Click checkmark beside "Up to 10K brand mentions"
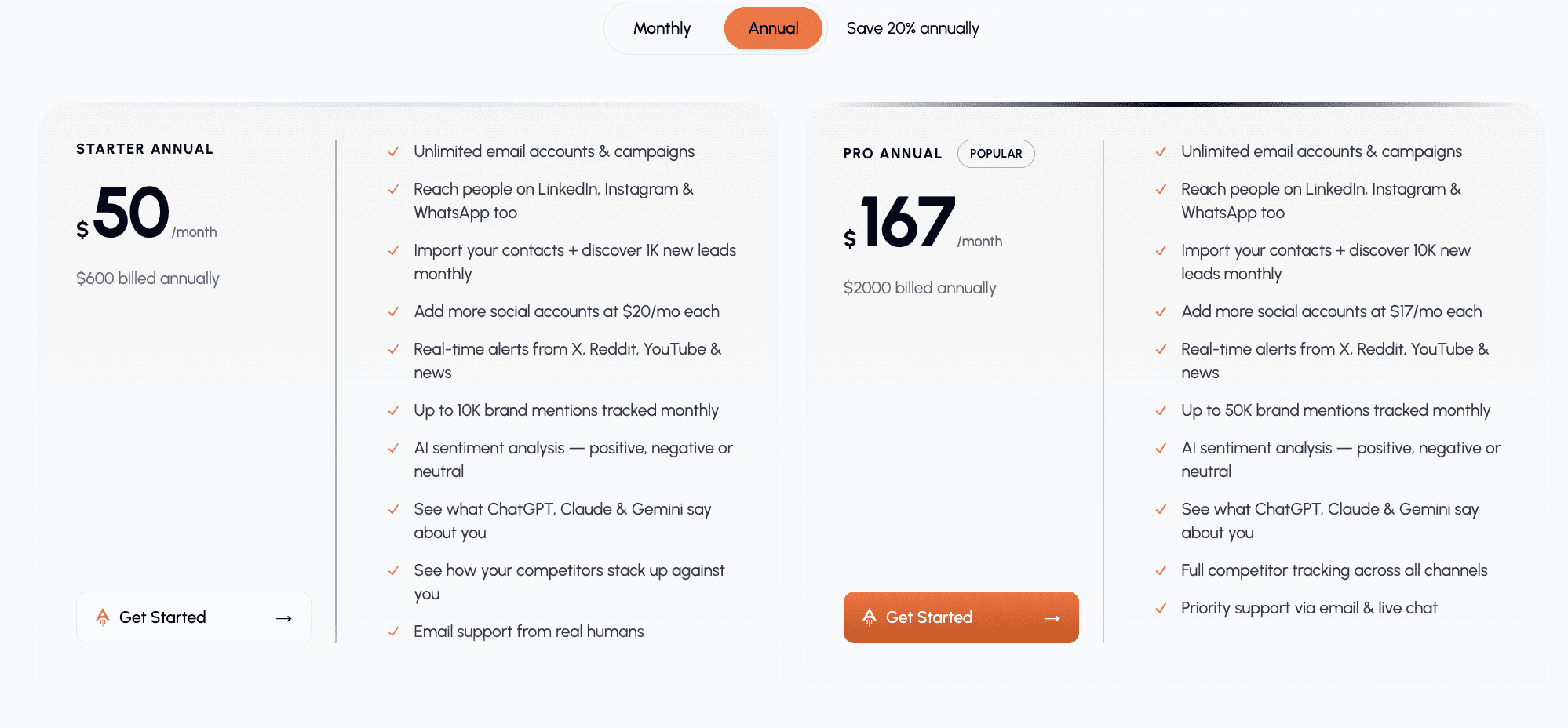This screenshot has height=728, width=1568. (393, 410)
